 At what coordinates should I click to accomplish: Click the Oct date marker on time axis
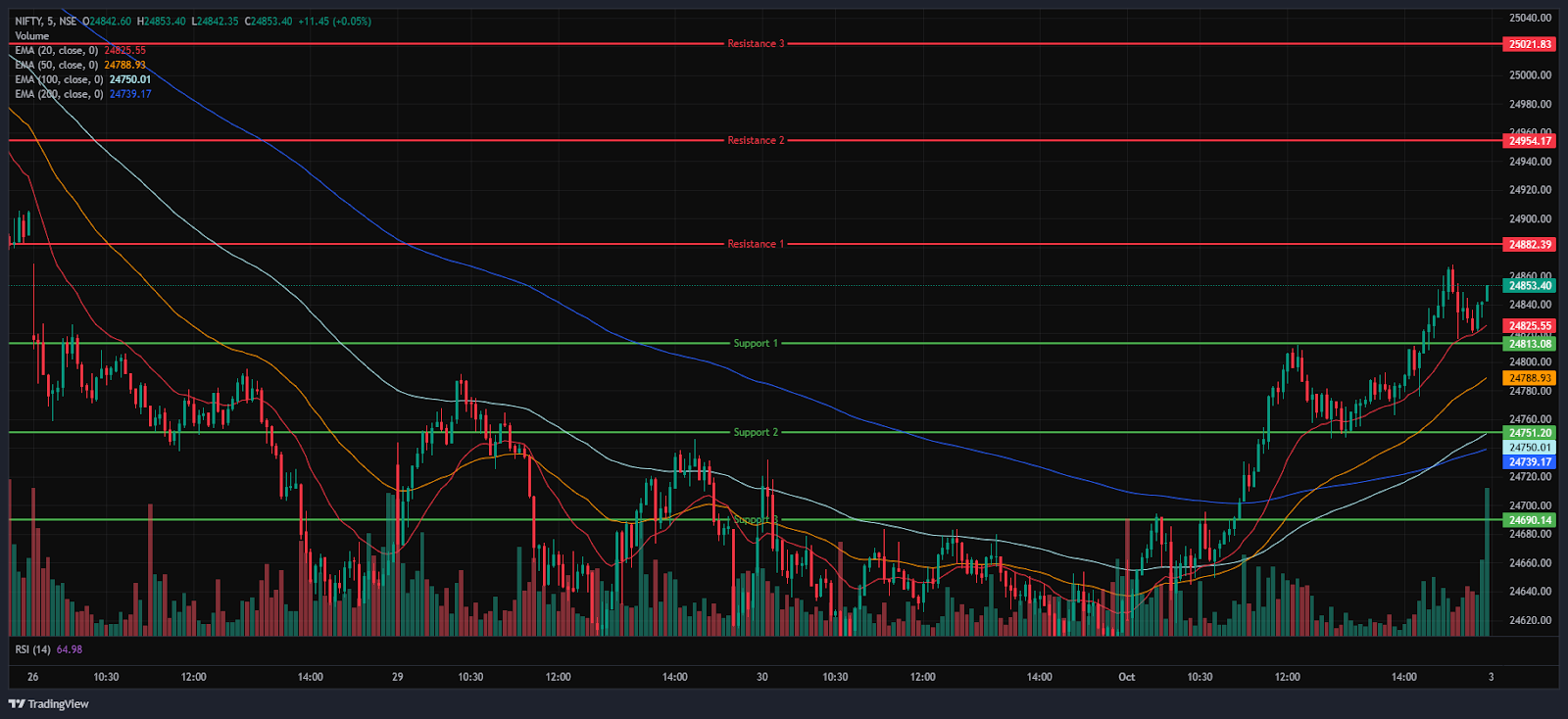[1127, 677]
